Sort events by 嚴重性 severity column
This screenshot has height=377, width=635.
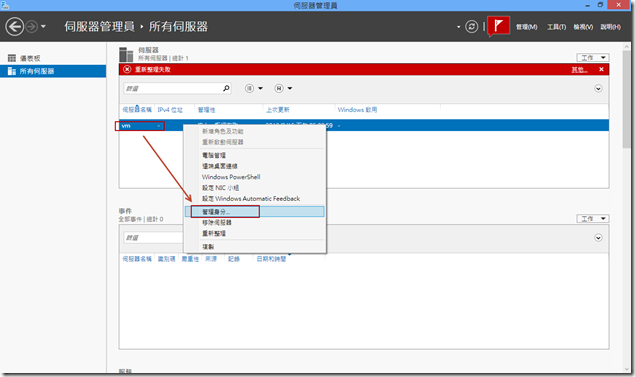coord(190,259)
